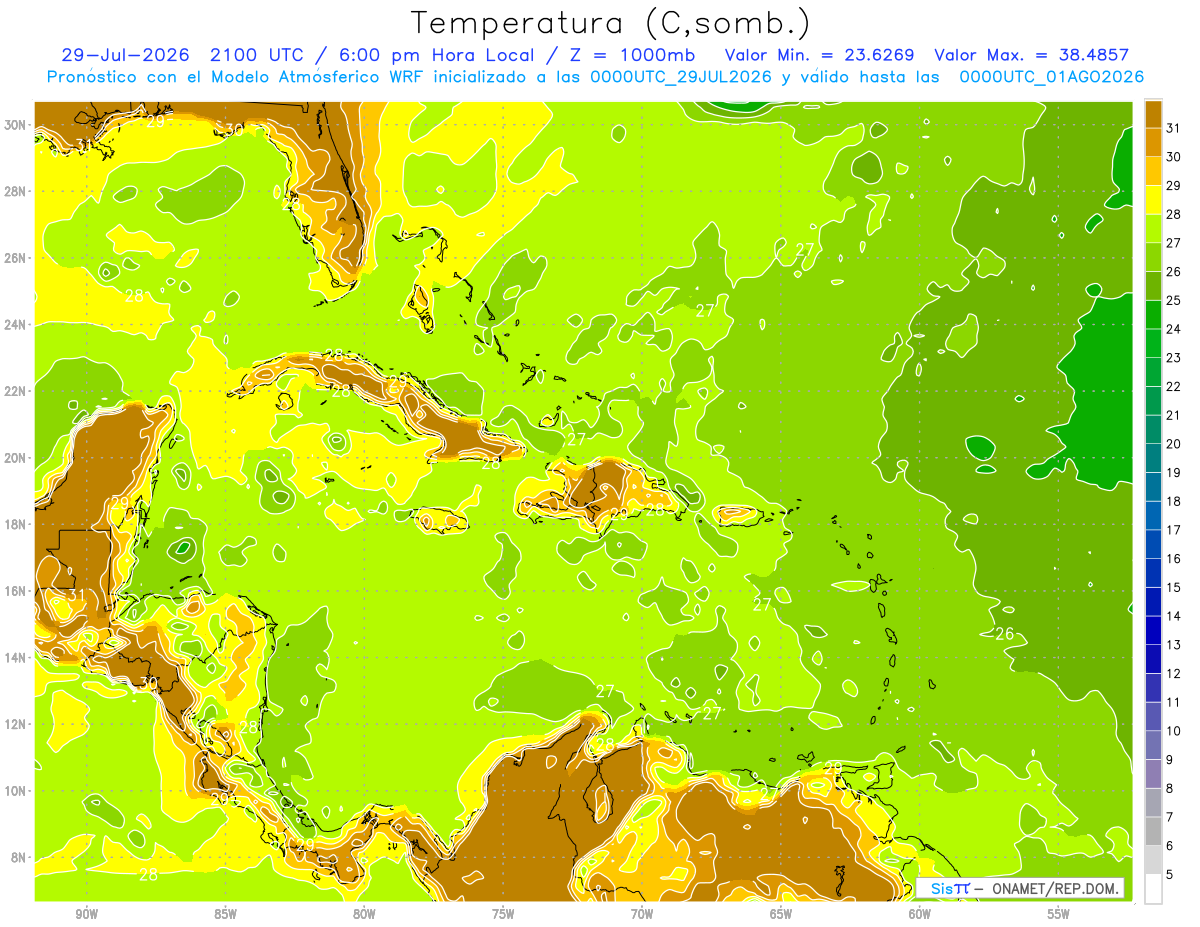
Task: Click color scale label "21"
Action: tap(1174, 415)
